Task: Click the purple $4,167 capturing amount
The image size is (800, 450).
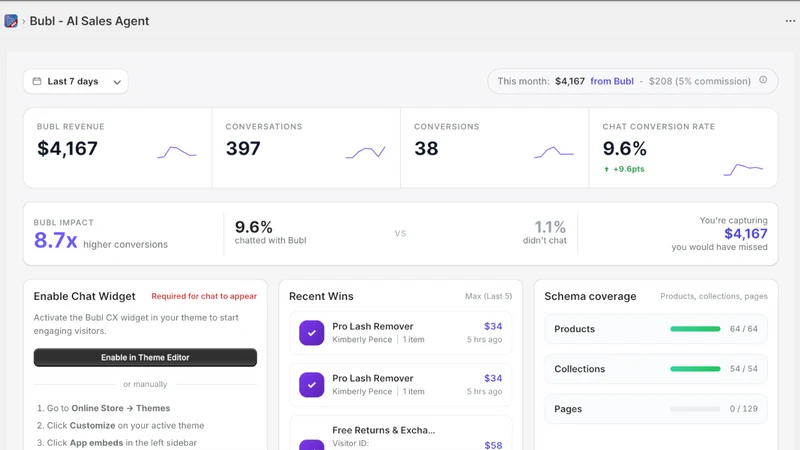Action: click(x=745, y=234)
